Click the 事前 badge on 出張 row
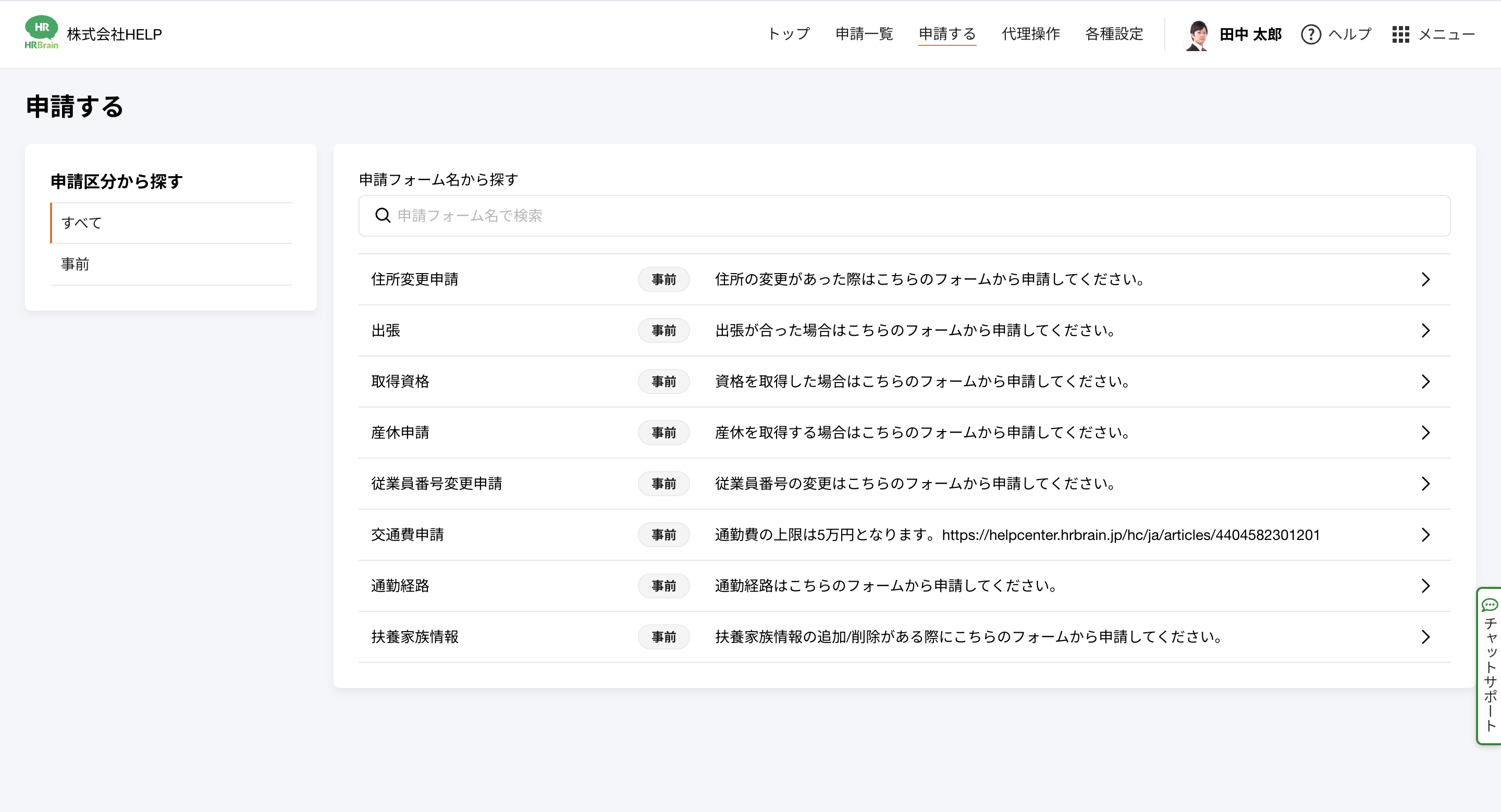1501x812 pixels. point(663,330)
